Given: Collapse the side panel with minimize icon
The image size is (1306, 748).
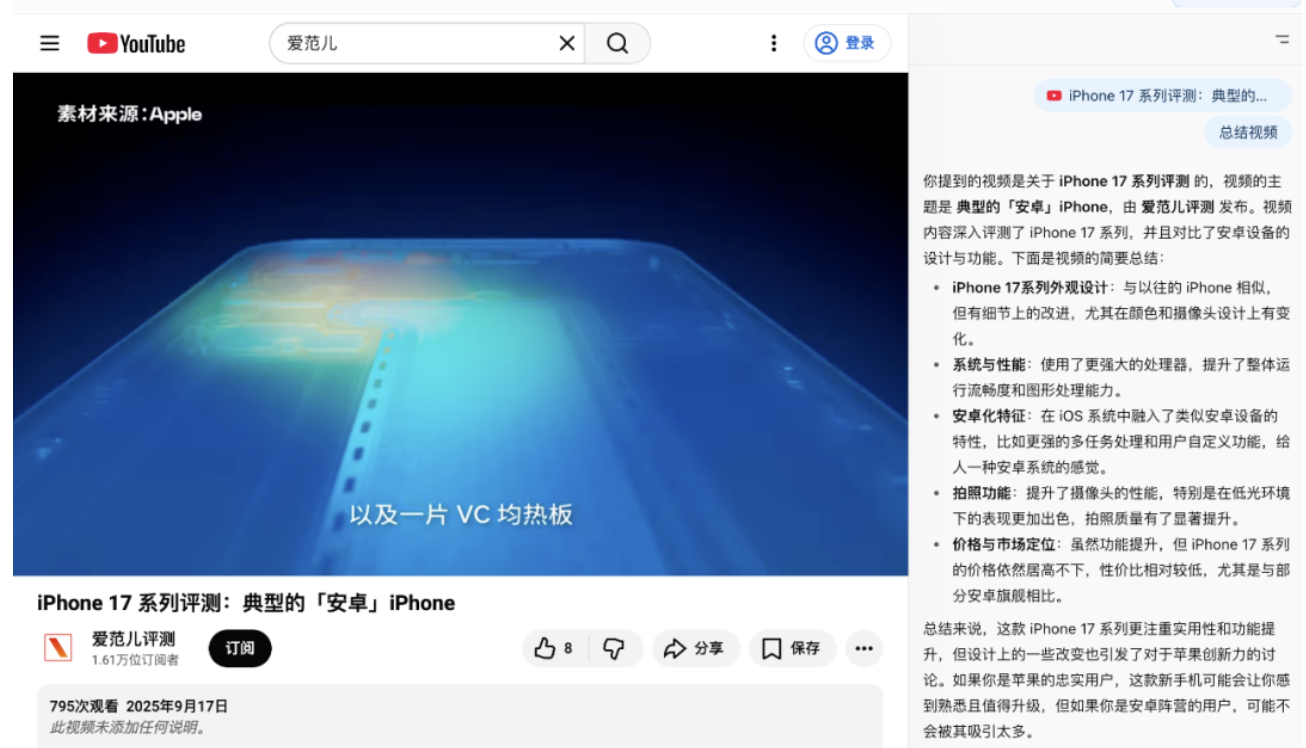Looking at the screenshot, I should click(x=1282, y=40).
